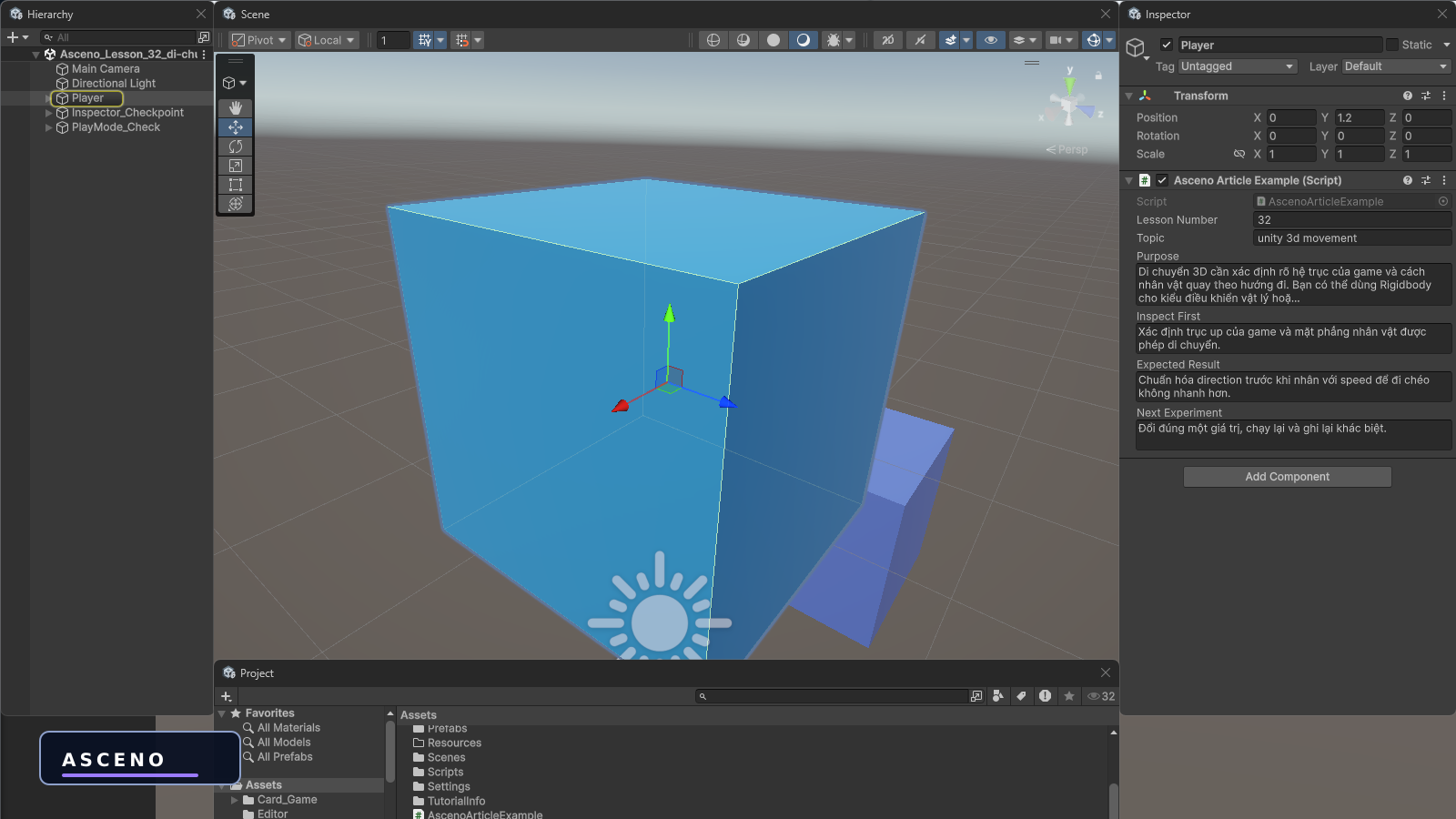Enable the Static checkbox
1456x819 pixels.
point(1392,45)
